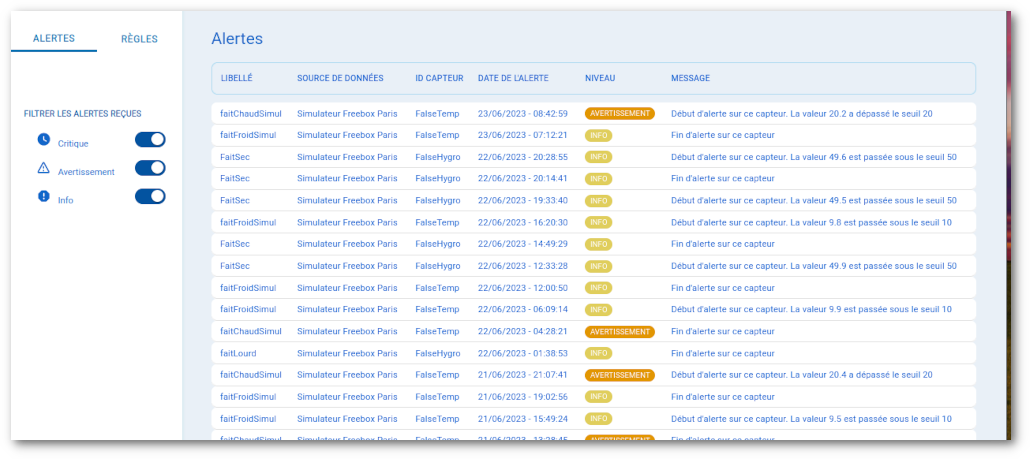
Task: Click the Avertissement triangle warning icon
Action: click(x=43, y=168)
